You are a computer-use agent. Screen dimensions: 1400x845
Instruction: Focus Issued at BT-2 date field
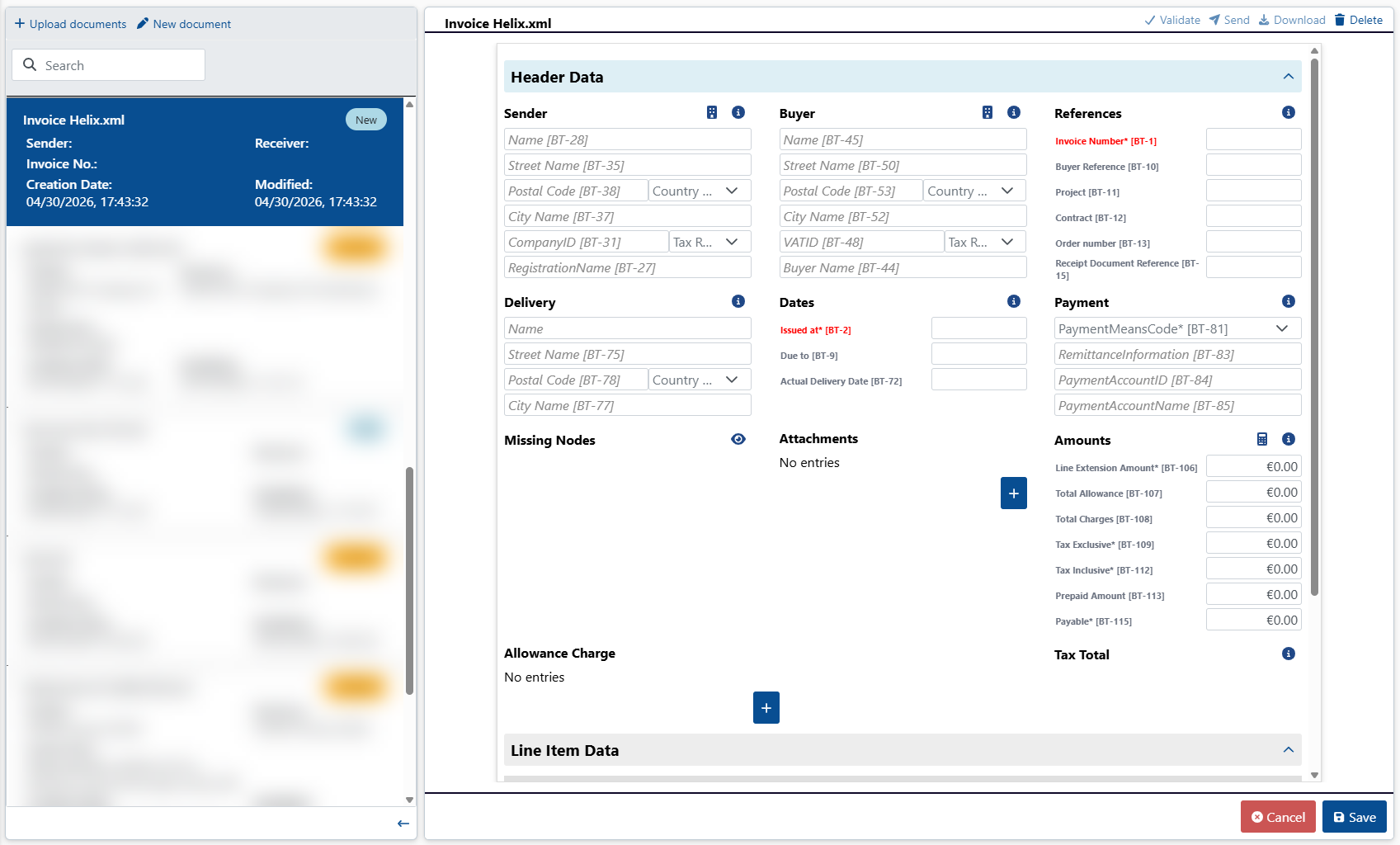pos(979,328)
